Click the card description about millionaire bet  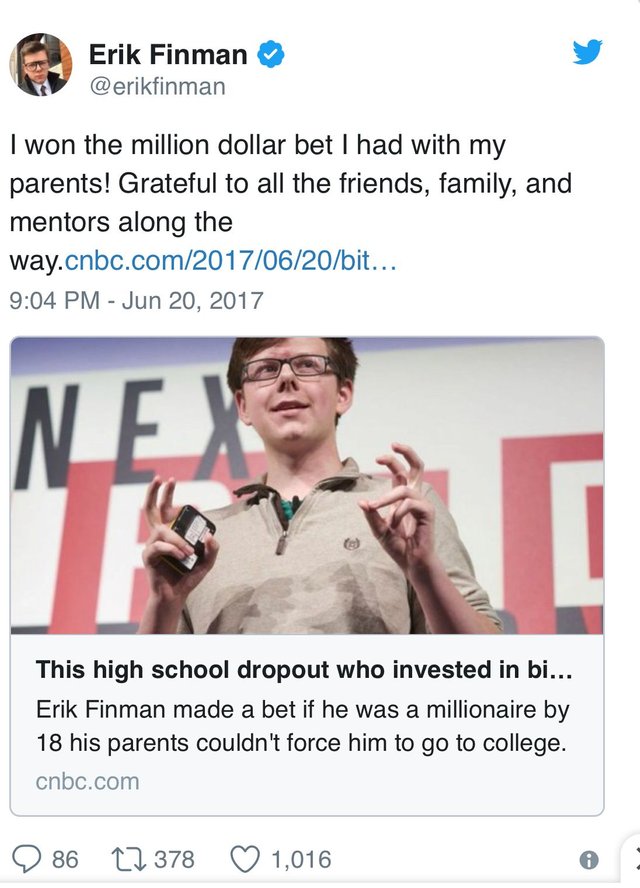[x=302, y=727]
